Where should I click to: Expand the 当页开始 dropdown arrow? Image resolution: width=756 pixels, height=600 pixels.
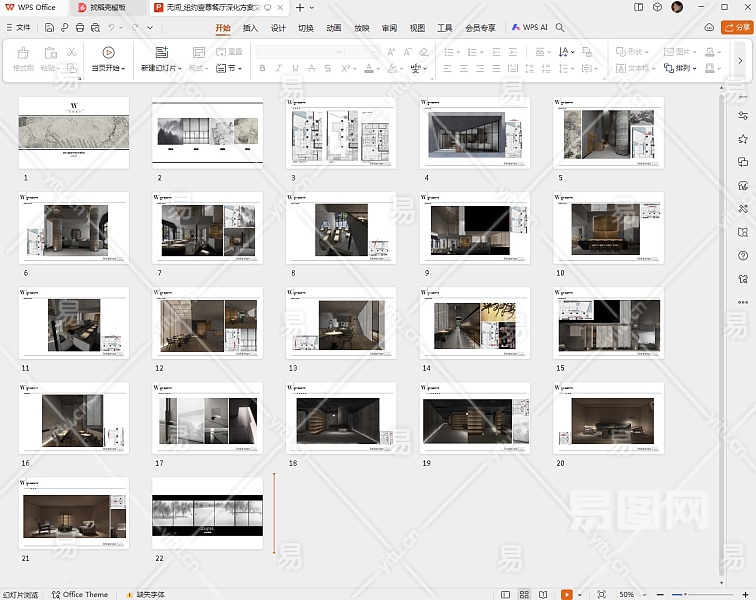click(x=124, y=69)
